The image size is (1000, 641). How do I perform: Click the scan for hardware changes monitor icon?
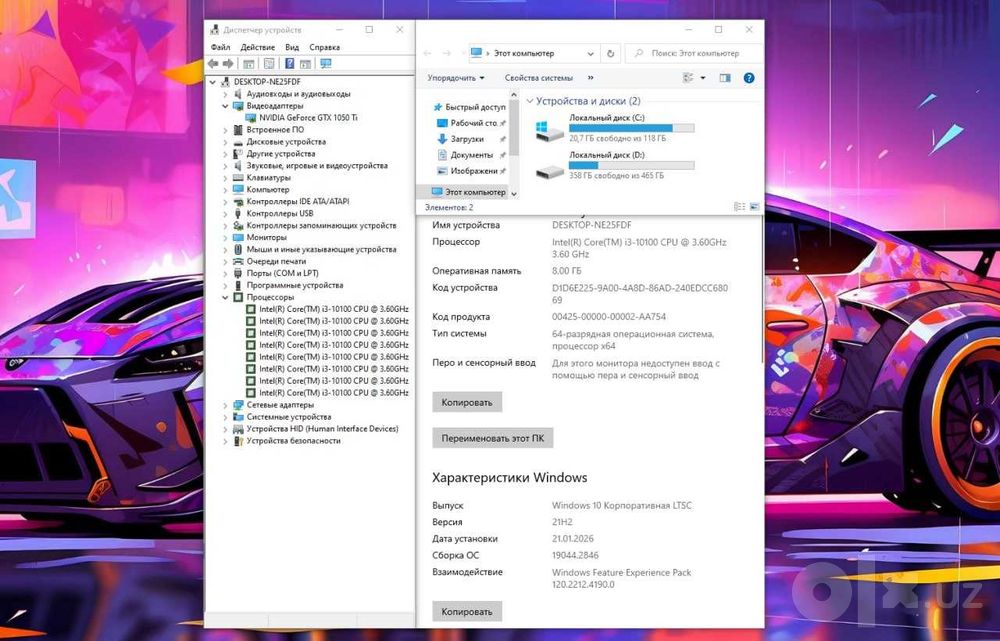[x=326, y=64]
